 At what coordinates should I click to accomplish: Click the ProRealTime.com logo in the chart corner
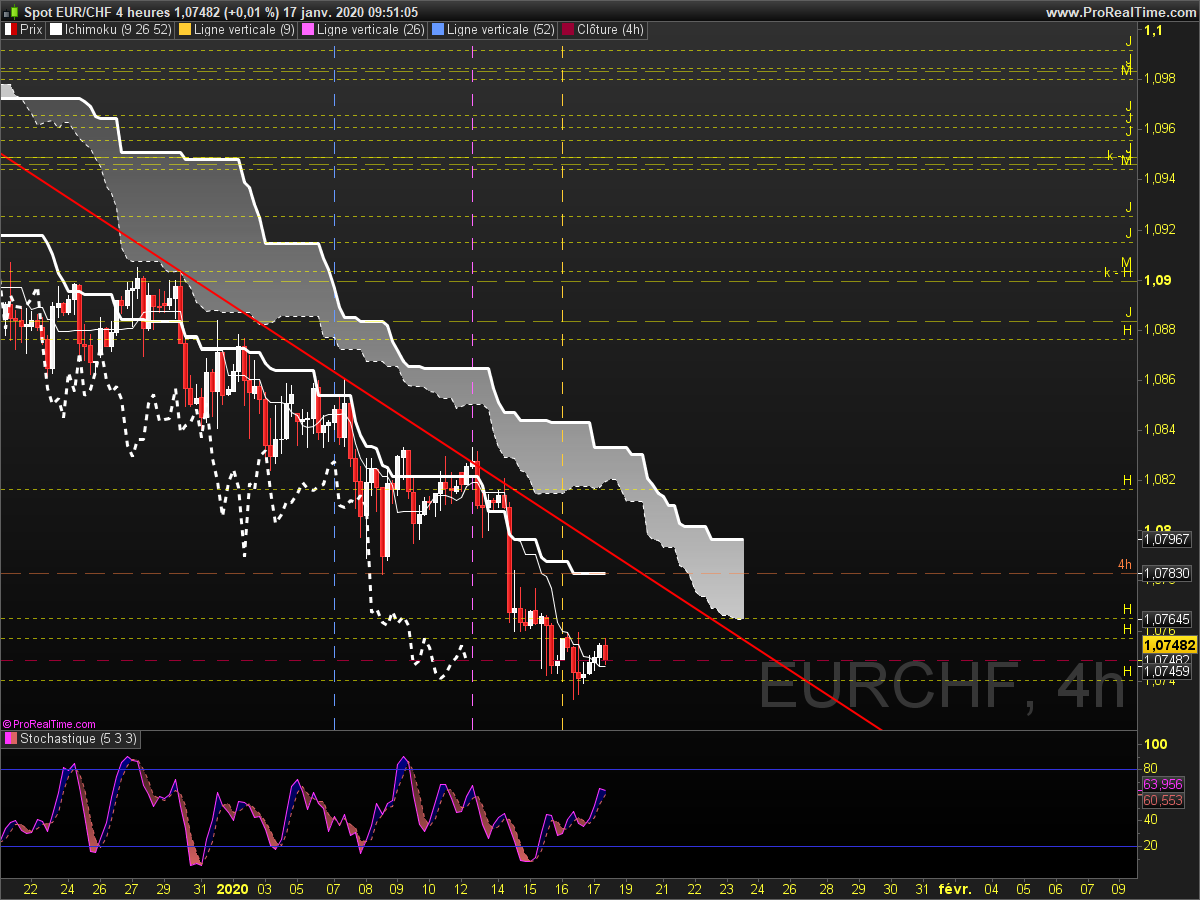coord(49,723)
